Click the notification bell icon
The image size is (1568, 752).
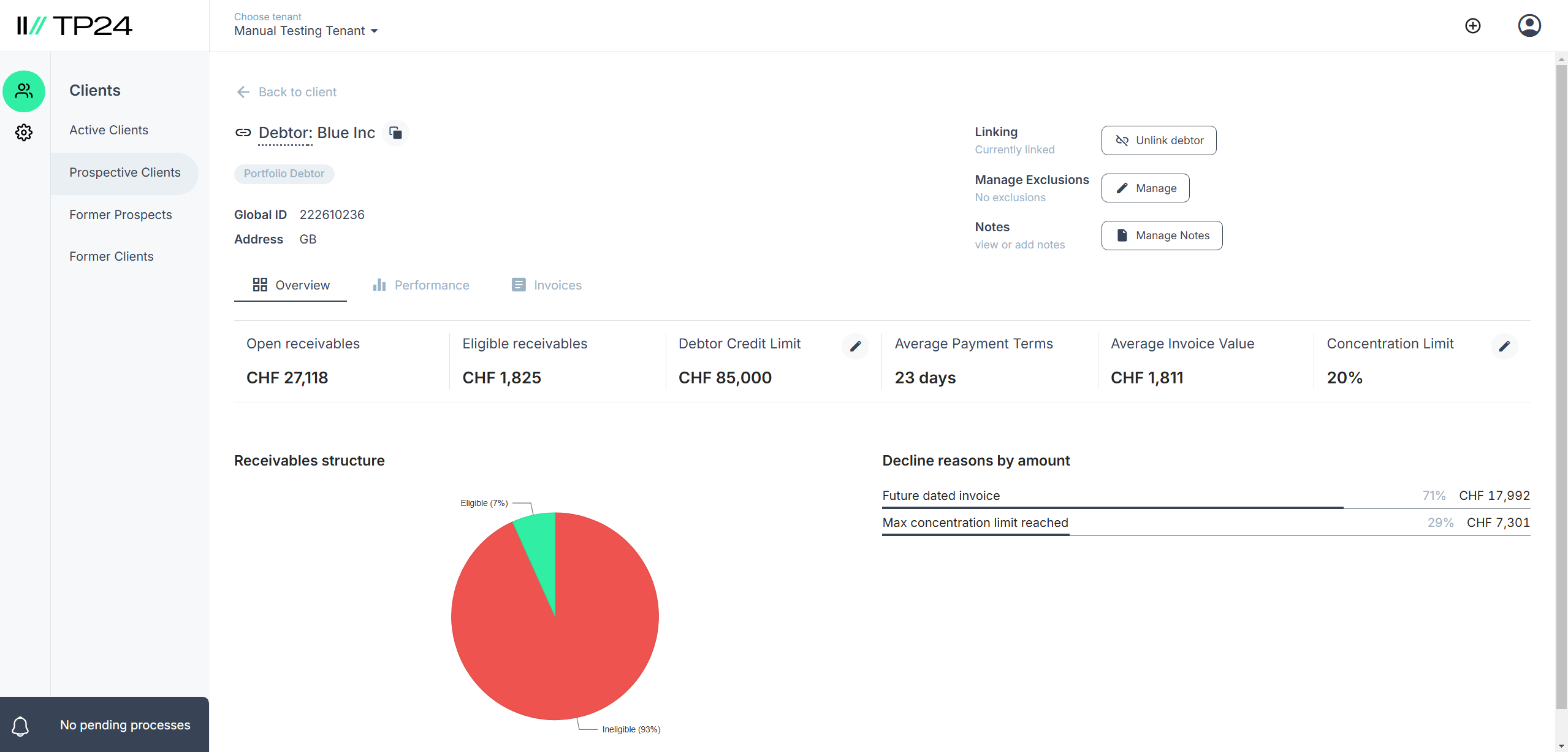click(x=20, y=726)
